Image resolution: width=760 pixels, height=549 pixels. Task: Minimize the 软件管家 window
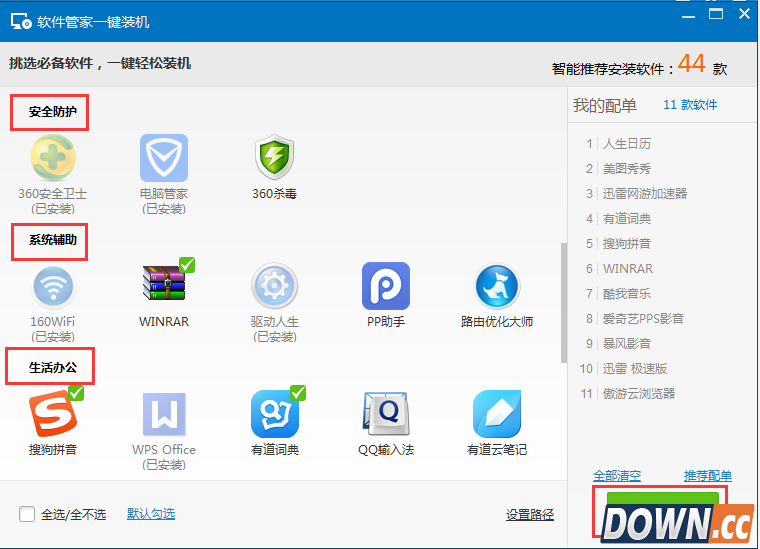click(x=688, y=15)
